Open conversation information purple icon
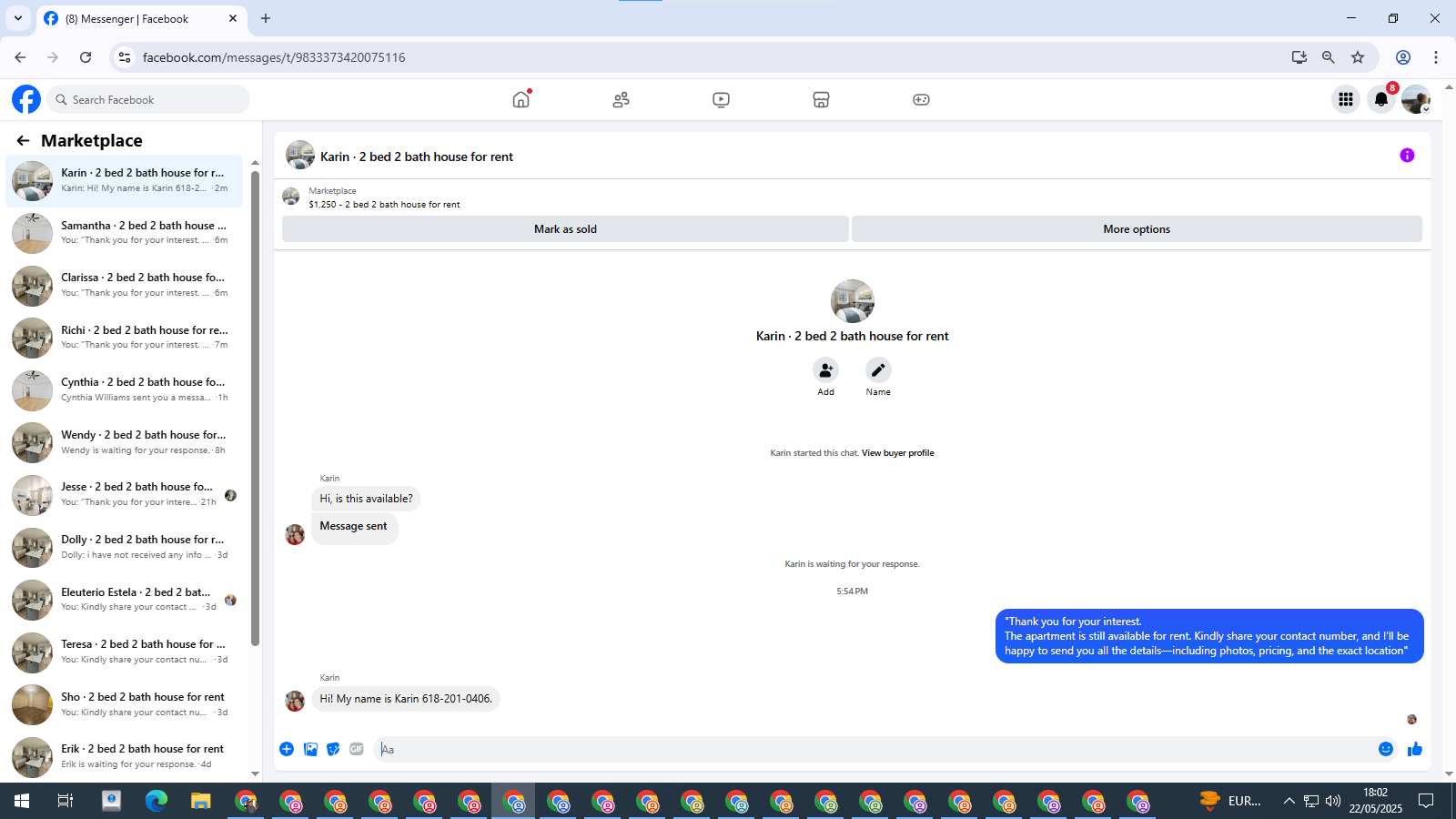The image size is (1456, 819). click(1407, 156)
